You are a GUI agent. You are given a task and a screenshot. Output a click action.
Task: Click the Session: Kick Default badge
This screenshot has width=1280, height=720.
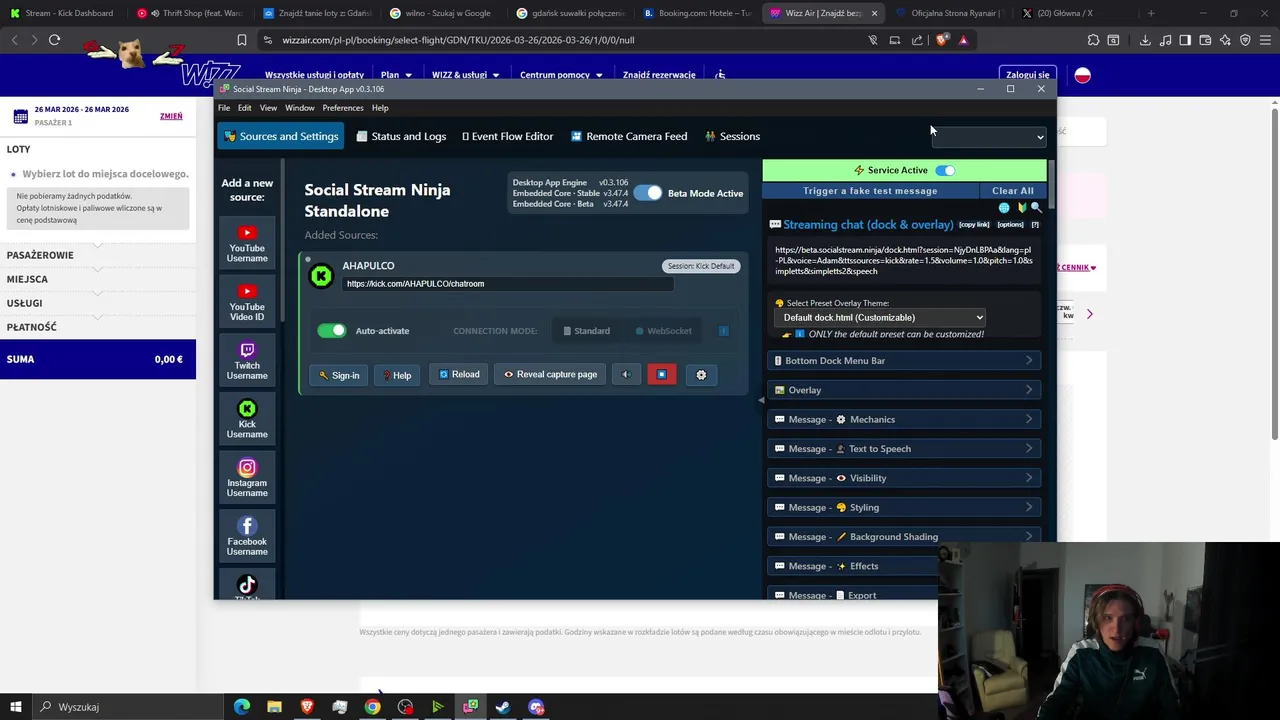point(701,266)
